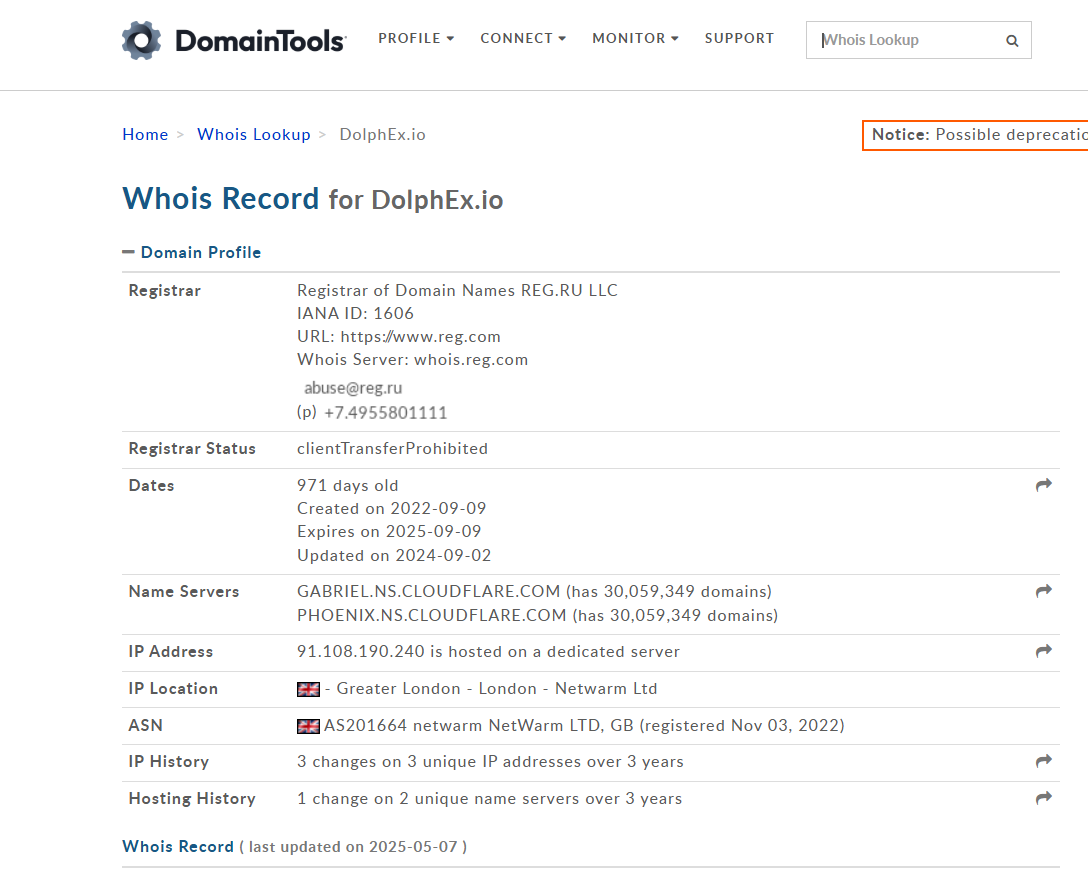Click clientTransferProhibited status value

click(393, 449)
